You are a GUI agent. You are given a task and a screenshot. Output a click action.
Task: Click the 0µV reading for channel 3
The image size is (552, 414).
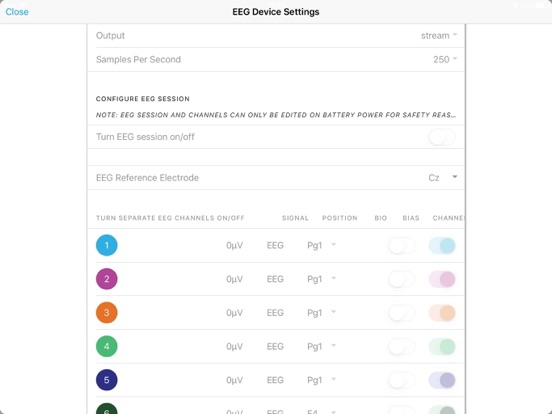234,313
